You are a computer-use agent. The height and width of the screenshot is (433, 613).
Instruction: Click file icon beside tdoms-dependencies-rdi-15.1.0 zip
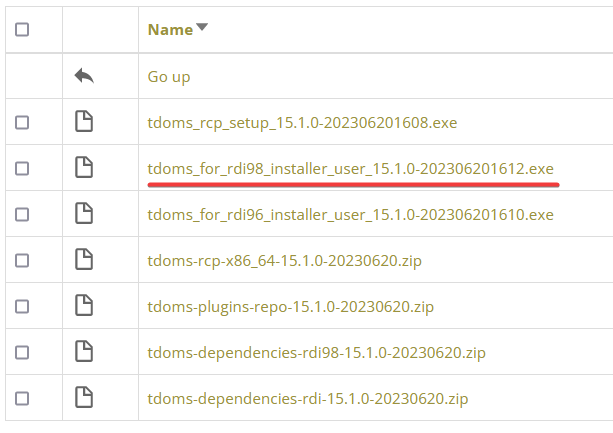84,398
